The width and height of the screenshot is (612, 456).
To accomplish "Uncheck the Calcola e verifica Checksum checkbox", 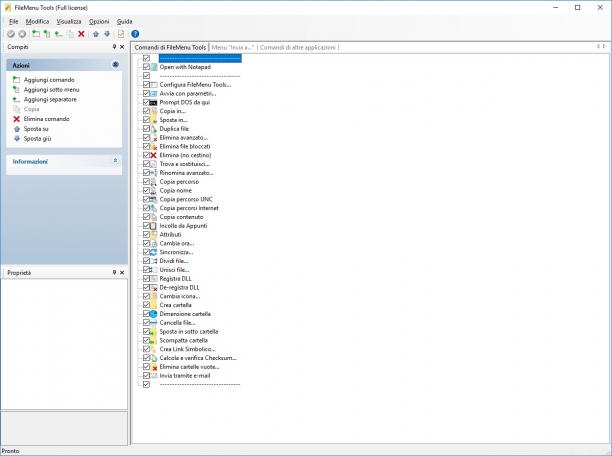I will coord(146,358).
